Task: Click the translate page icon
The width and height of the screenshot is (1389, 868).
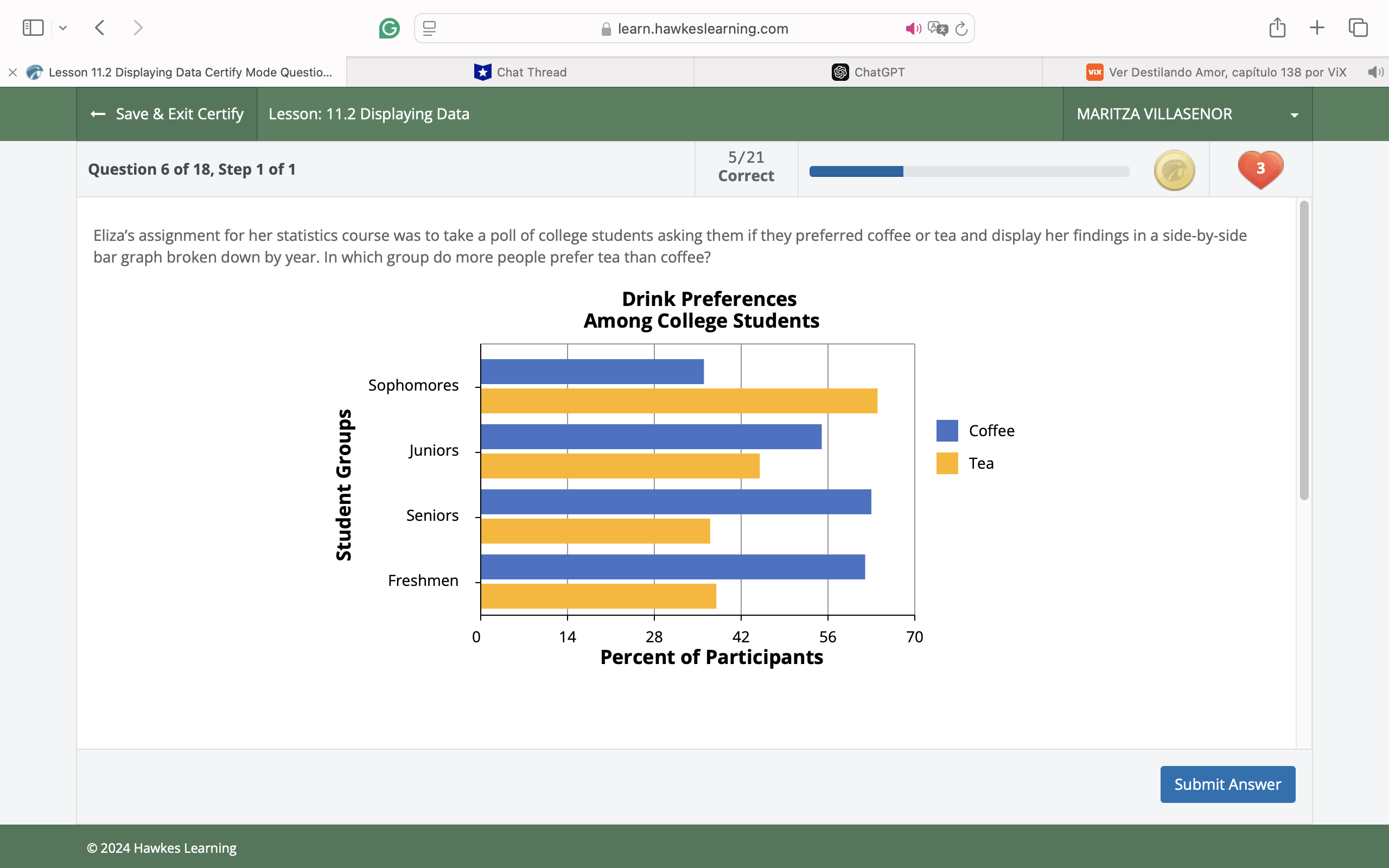Action: click(x=937, y=29)
